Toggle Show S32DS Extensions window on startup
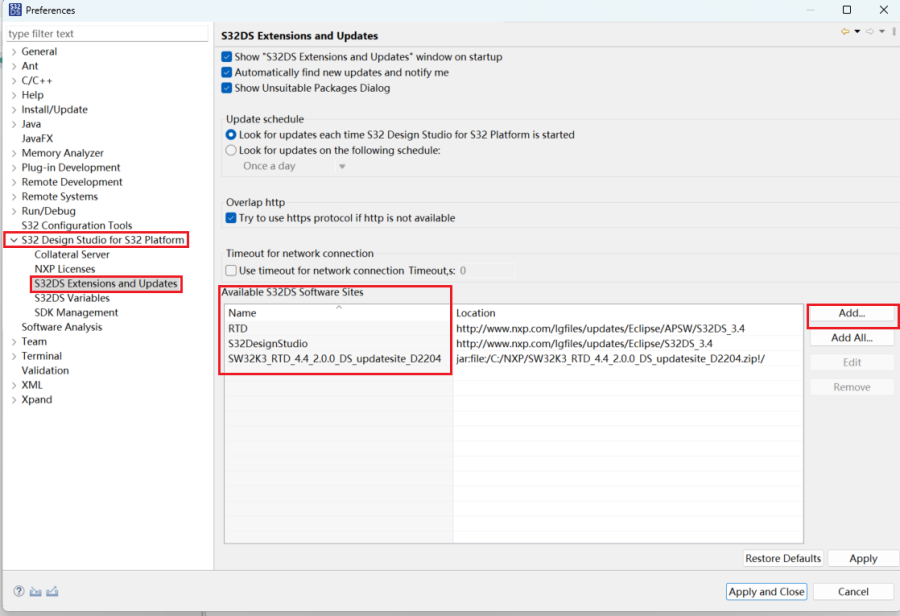The height and width of the screenshot is (616, 900). click(x=227, y=57)
